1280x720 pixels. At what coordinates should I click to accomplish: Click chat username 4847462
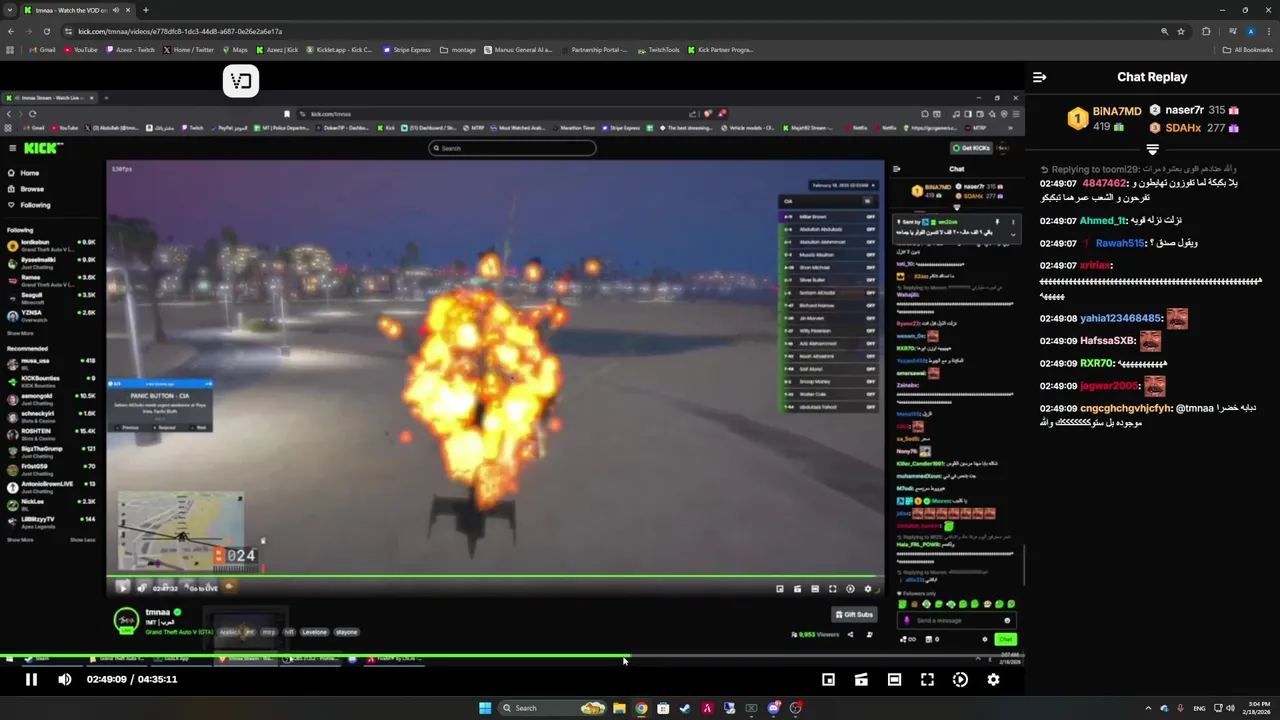(1104, 183)
